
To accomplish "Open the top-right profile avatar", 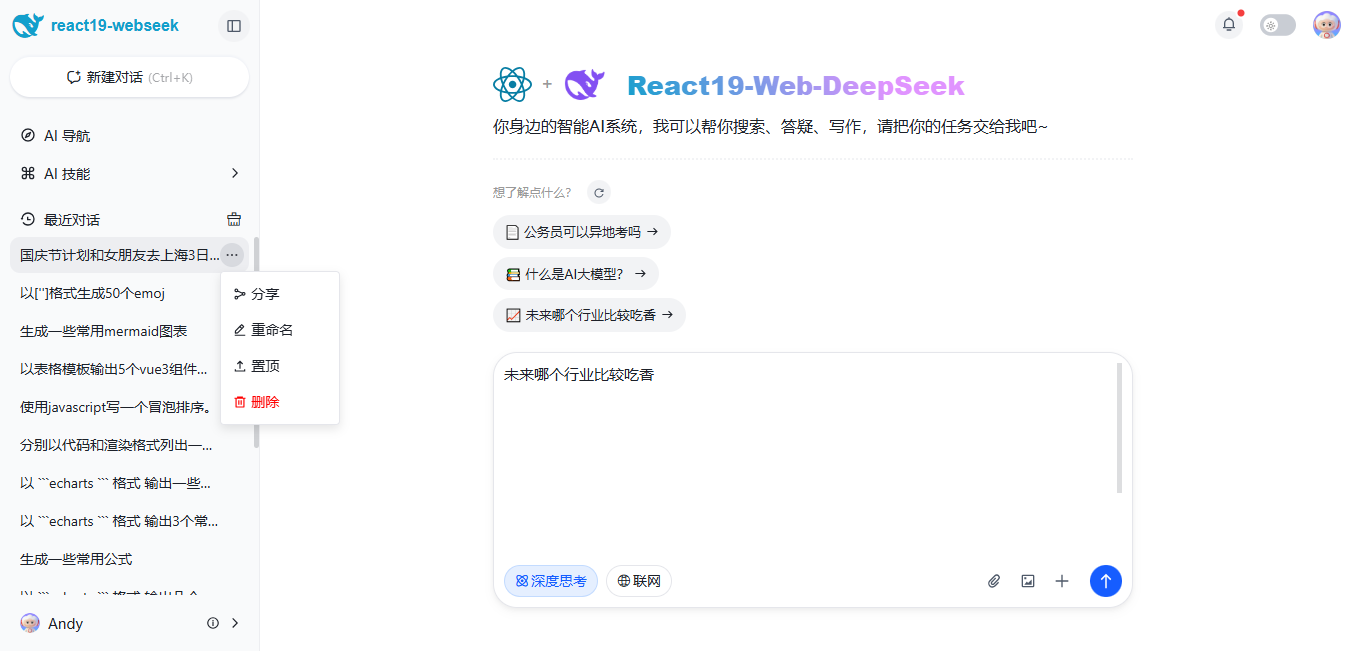I will [1327, 25].
